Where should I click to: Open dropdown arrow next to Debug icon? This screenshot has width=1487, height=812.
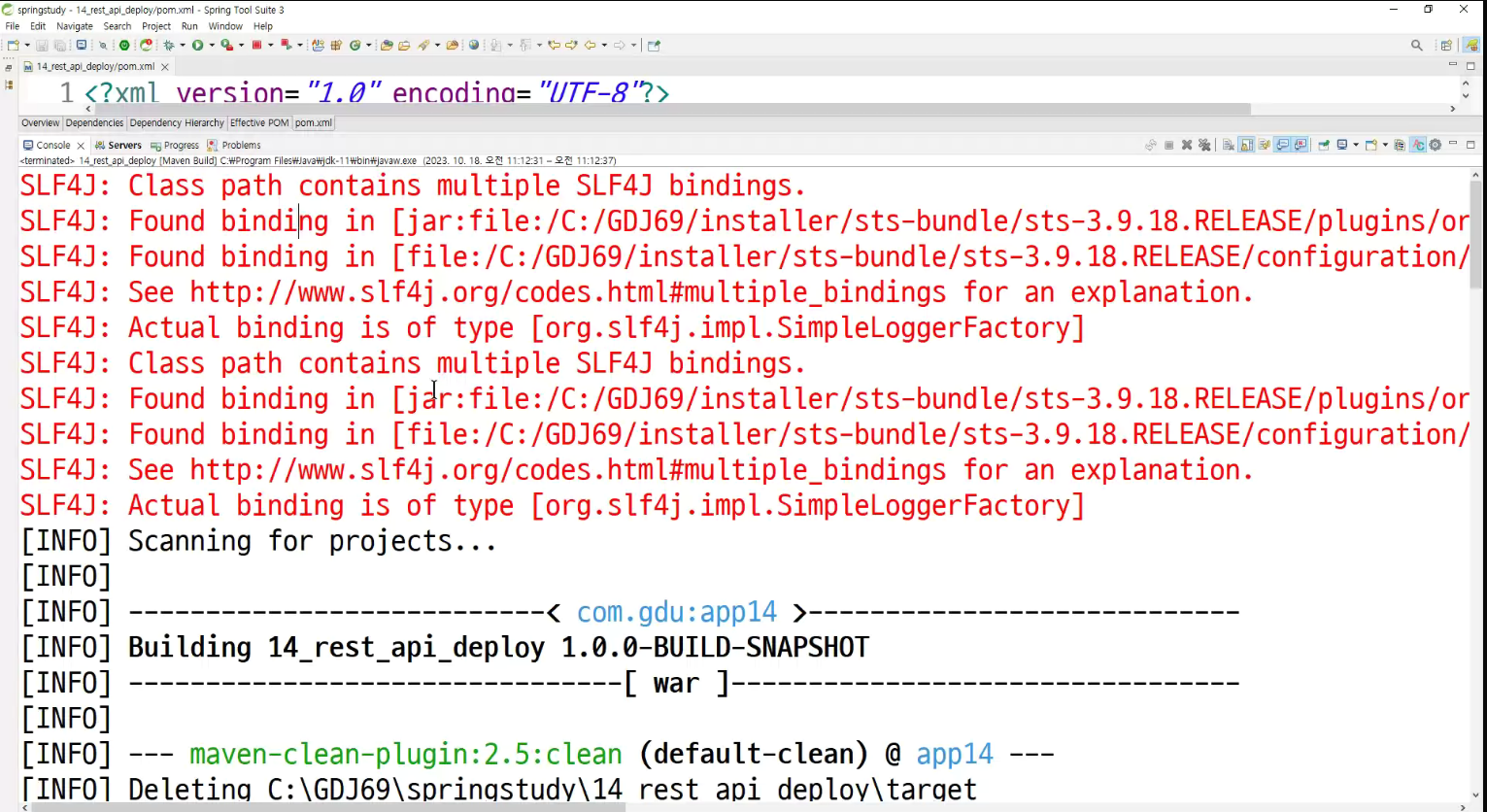[183, 45]
